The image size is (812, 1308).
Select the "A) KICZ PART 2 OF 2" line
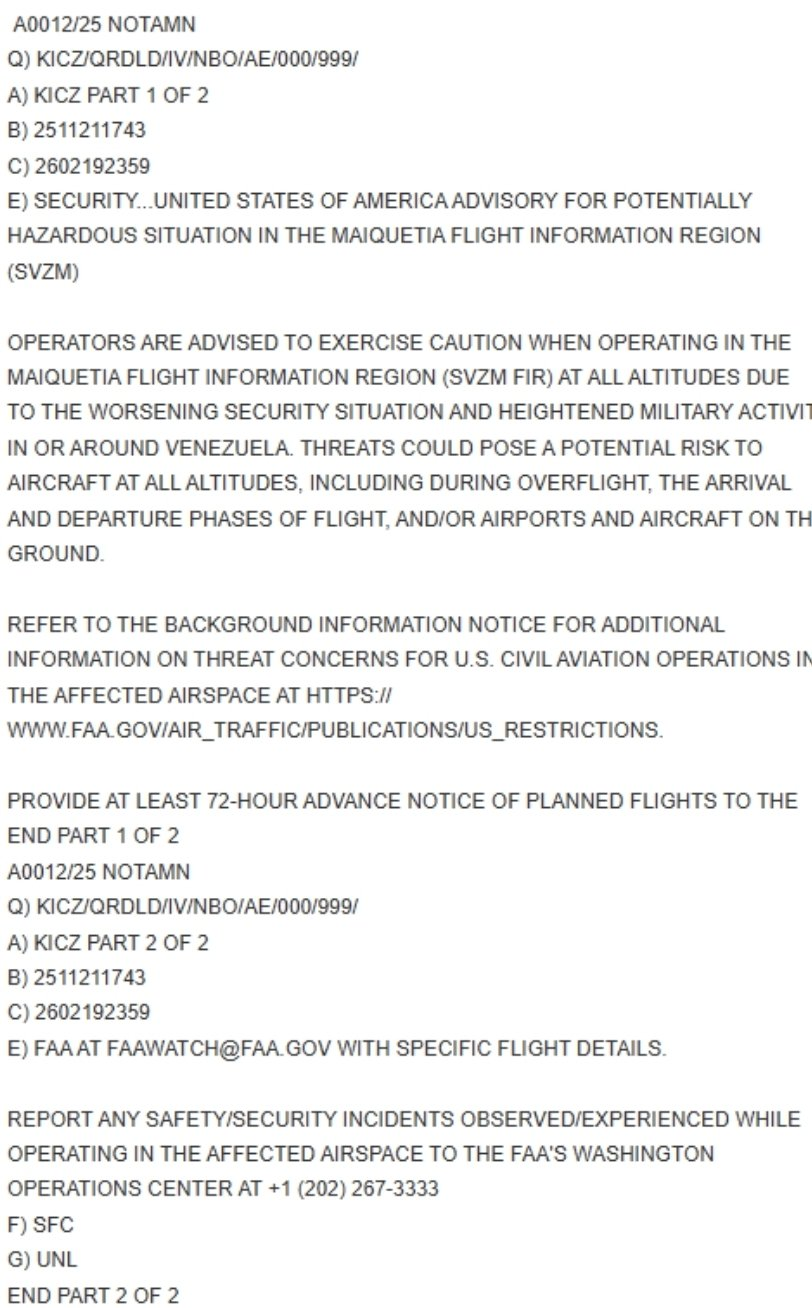108,942
